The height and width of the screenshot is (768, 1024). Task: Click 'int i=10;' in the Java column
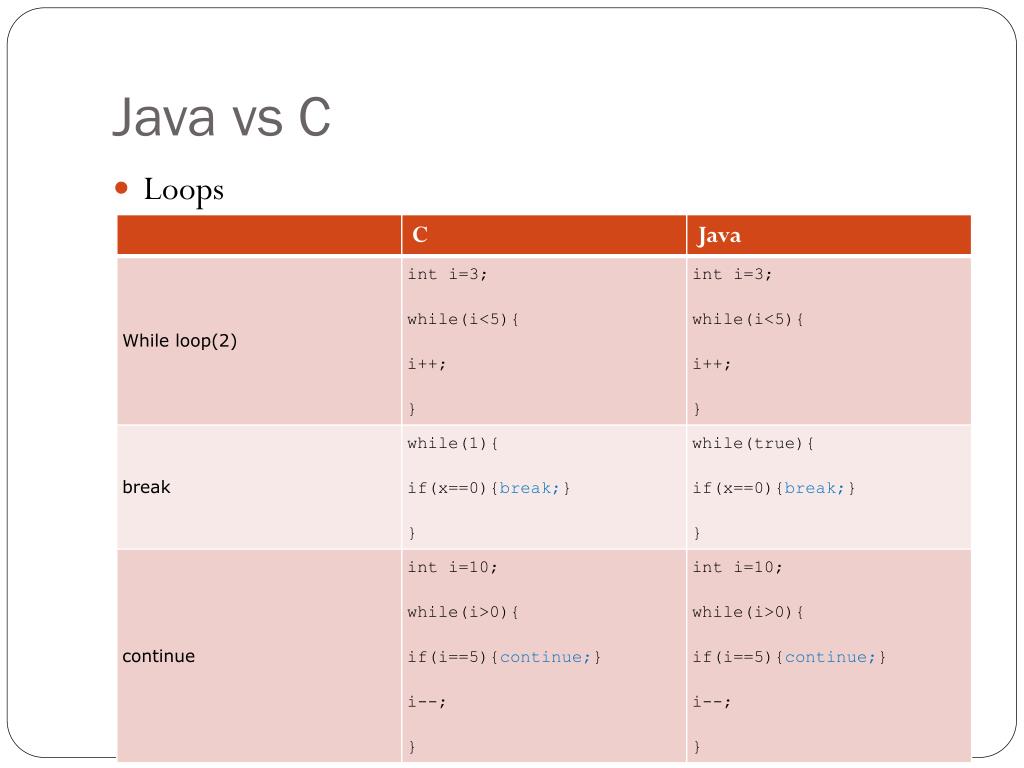(737, 567)
